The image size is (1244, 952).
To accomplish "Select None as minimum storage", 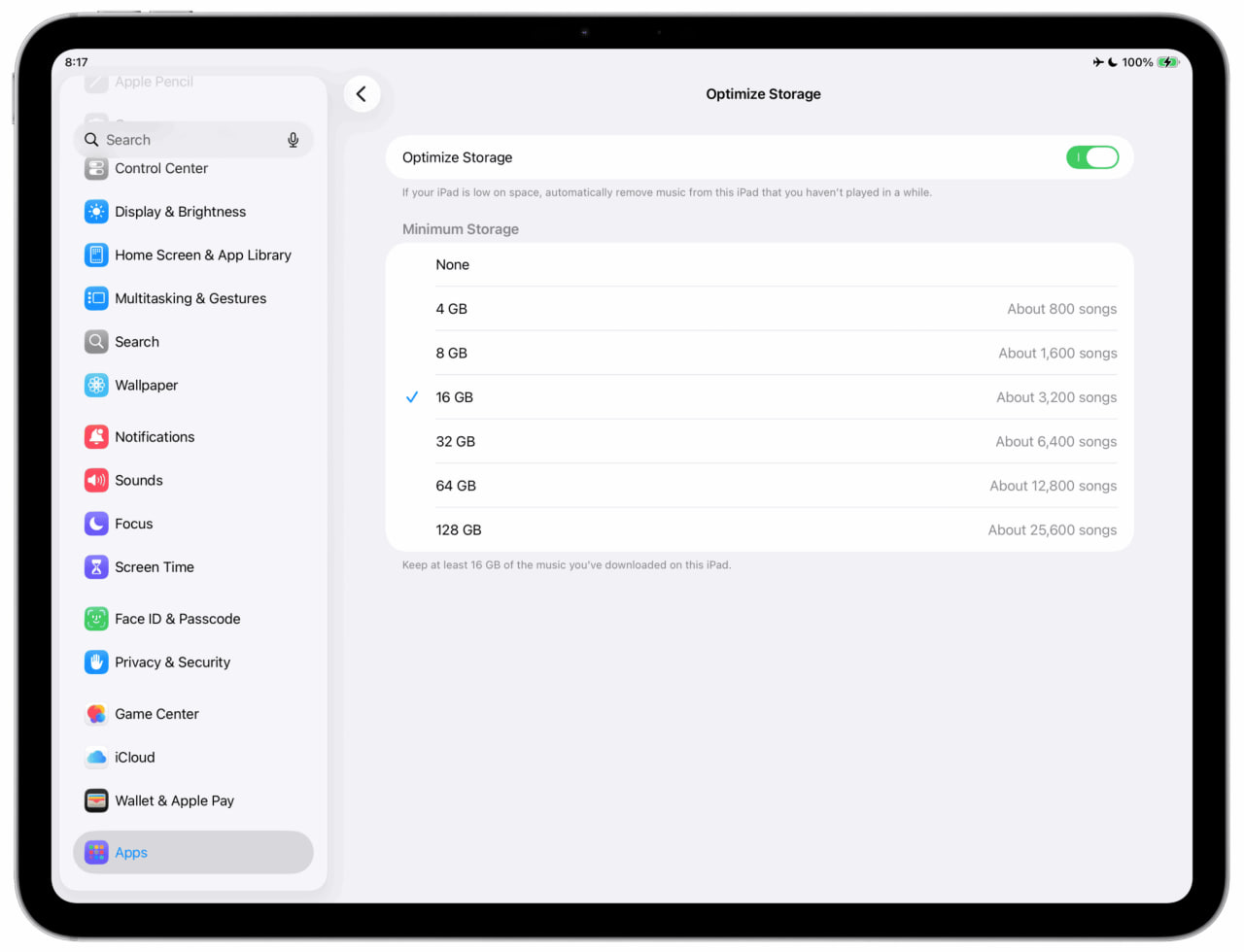I will tap(758, 265).
